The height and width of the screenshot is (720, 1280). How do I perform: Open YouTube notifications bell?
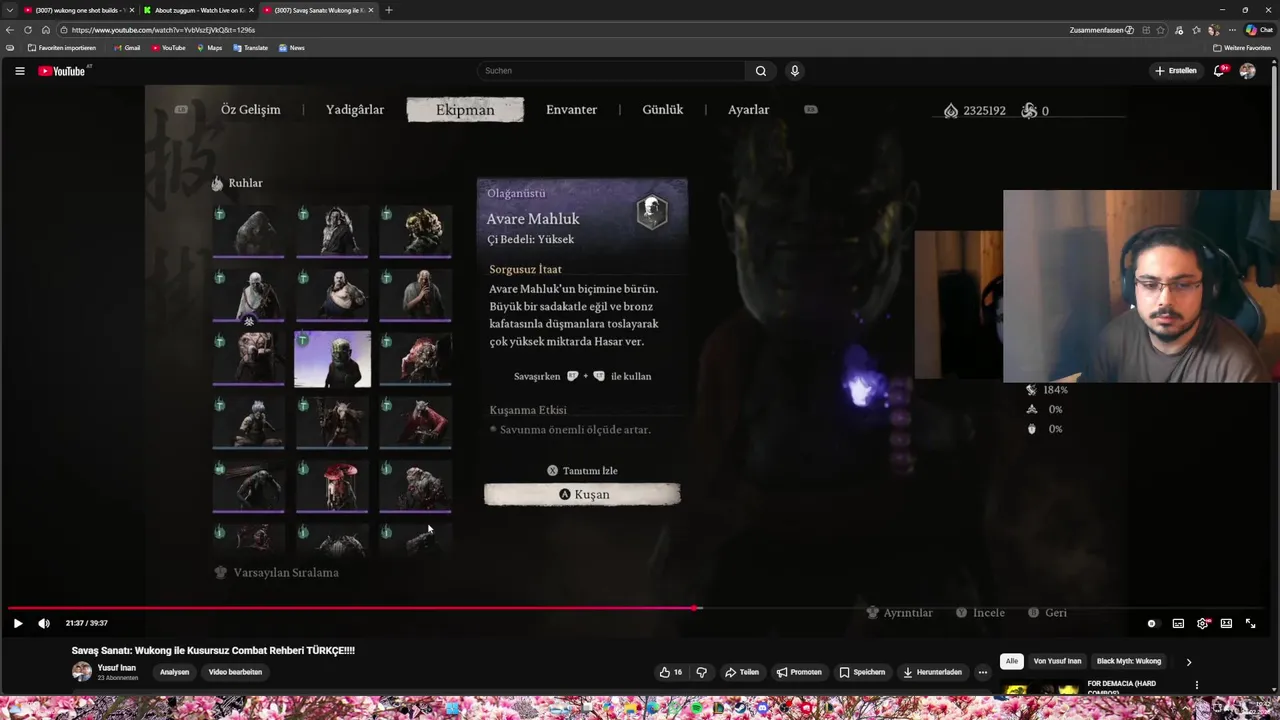tap(1219, 71)
